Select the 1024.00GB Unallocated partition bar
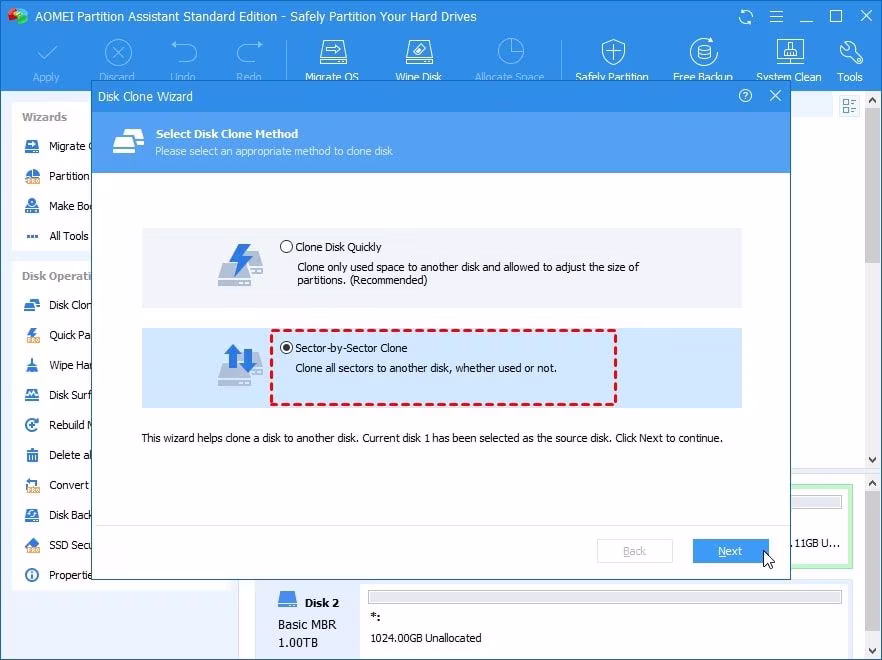The image size is (882, 660). pos(605,597)
